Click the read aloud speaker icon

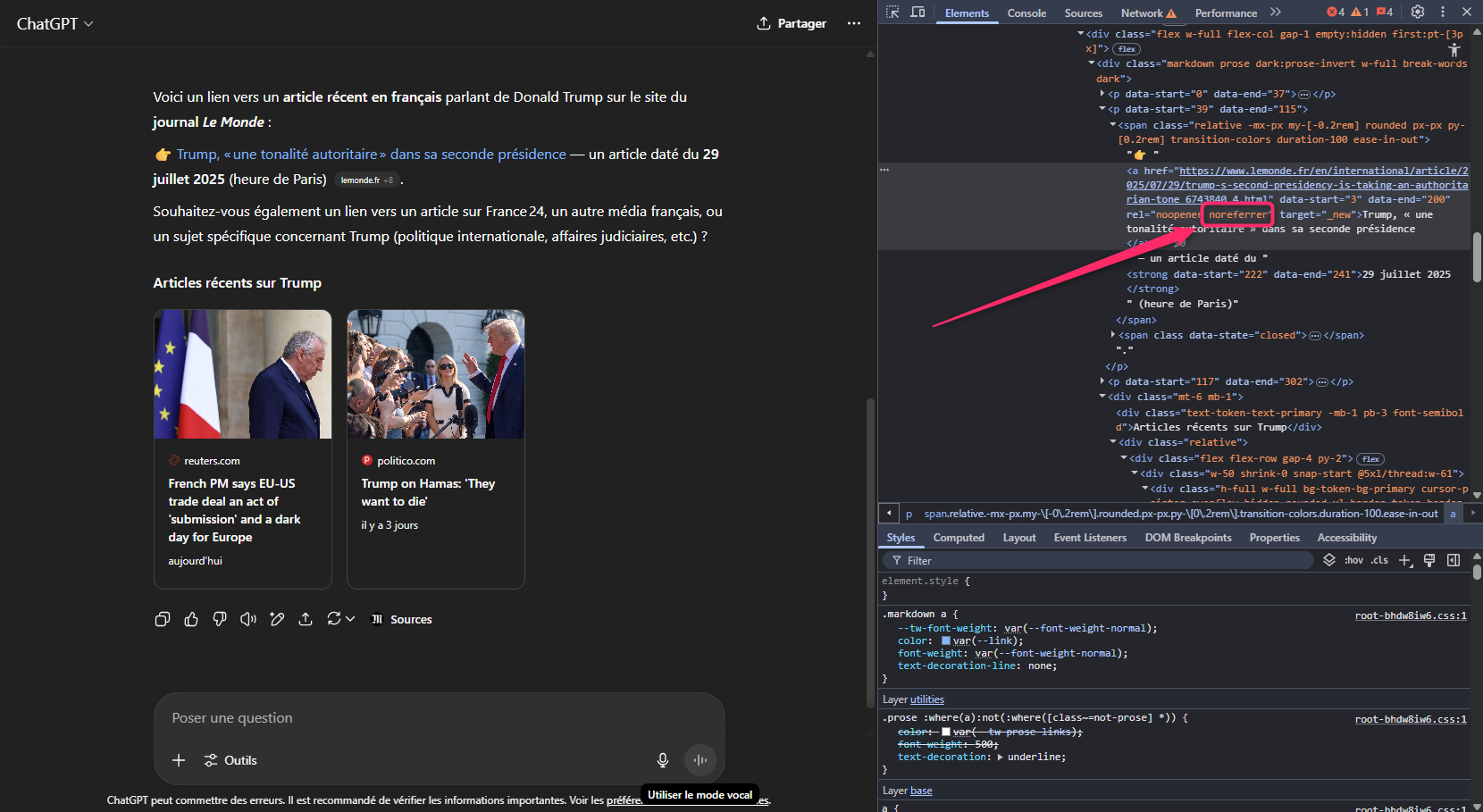coord(248,619)
